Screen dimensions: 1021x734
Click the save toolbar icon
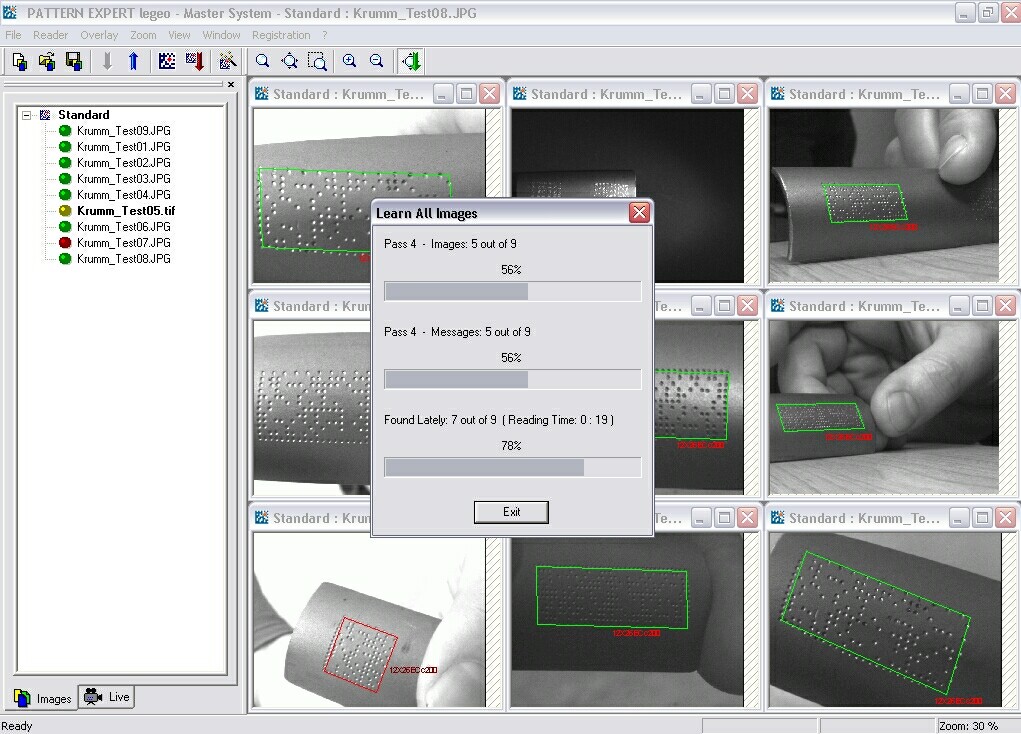[73, 61]
